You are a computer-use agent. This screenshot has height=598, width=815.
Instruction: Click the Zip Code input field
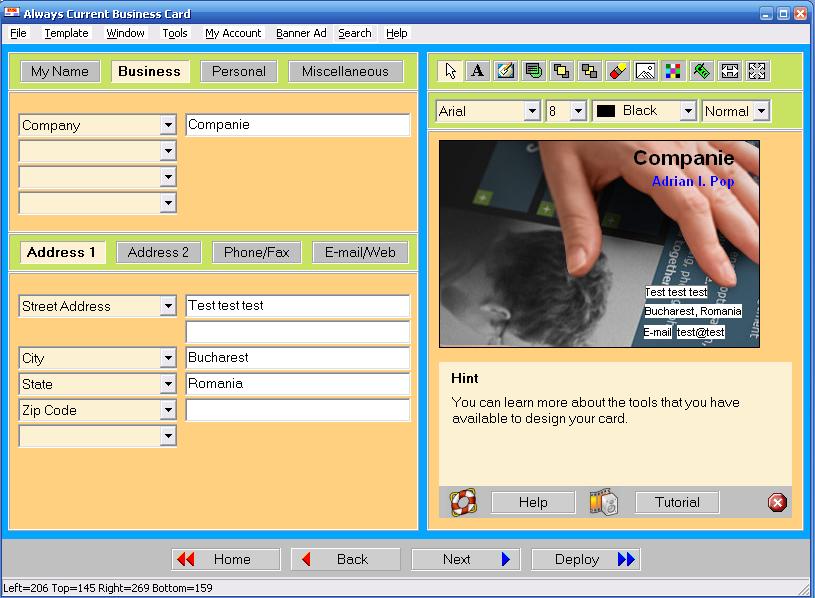pos(298,410)
